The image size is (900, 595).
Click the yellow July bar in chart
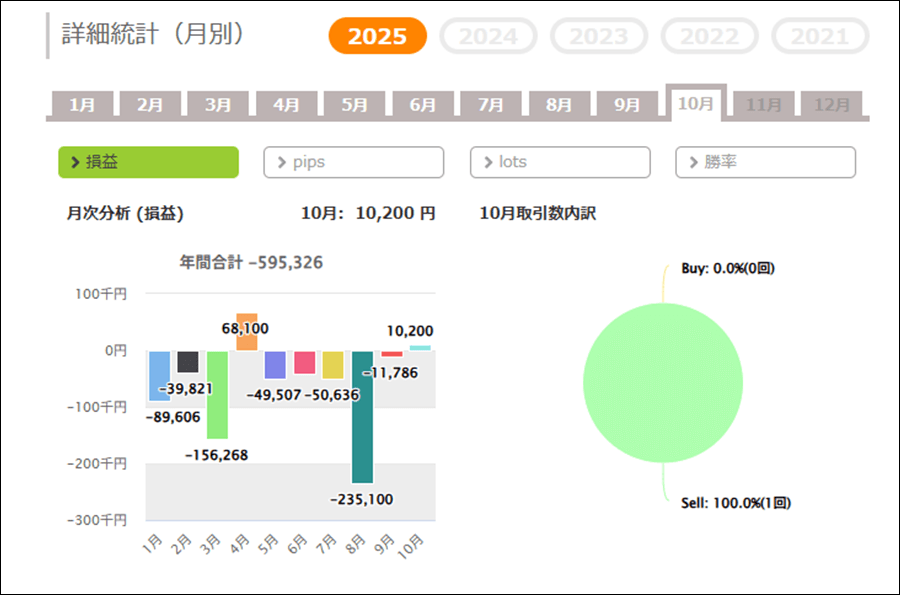pyautogui.click(x=333, y=365)
